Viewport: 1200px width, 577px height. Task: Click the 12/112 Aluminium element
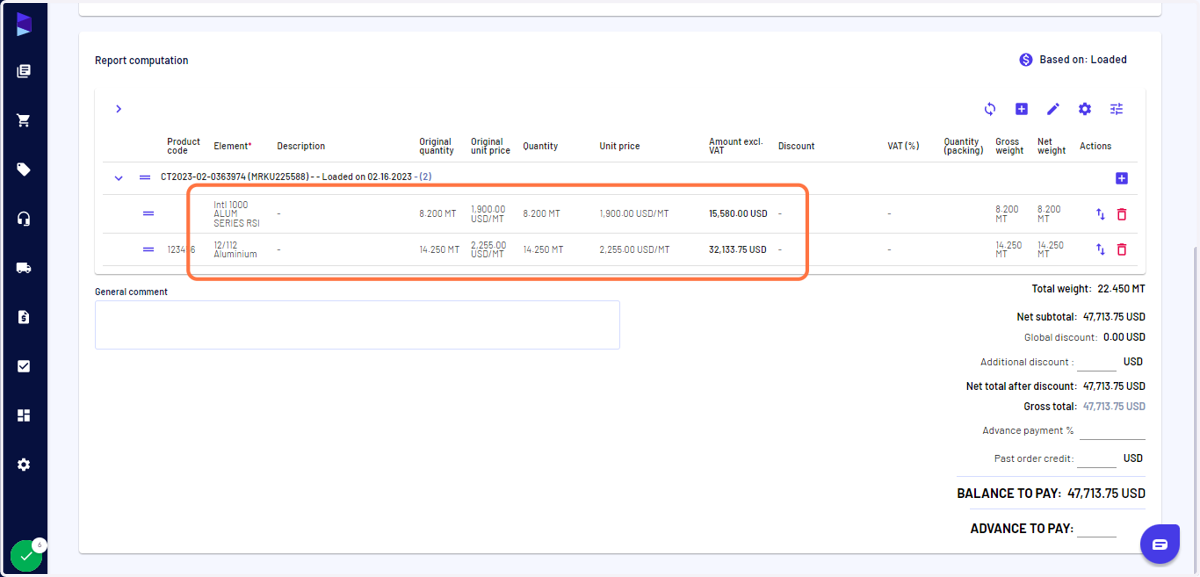coord(236,249)
